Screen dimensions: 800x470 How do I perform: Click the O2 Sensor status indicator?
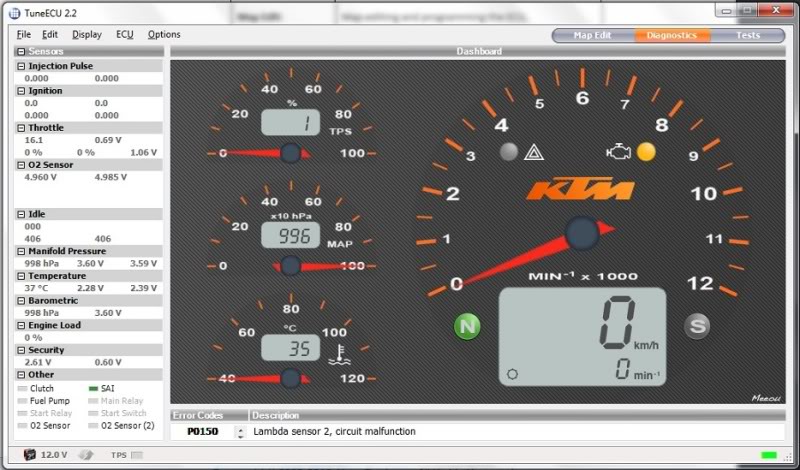(x=22, y=425)
